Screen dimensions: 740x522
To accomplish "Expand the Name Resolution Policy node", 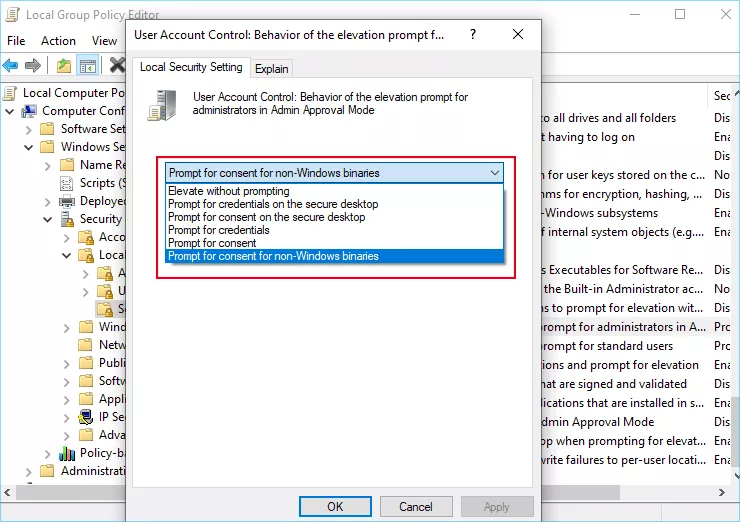I will [x=48, y=166].
